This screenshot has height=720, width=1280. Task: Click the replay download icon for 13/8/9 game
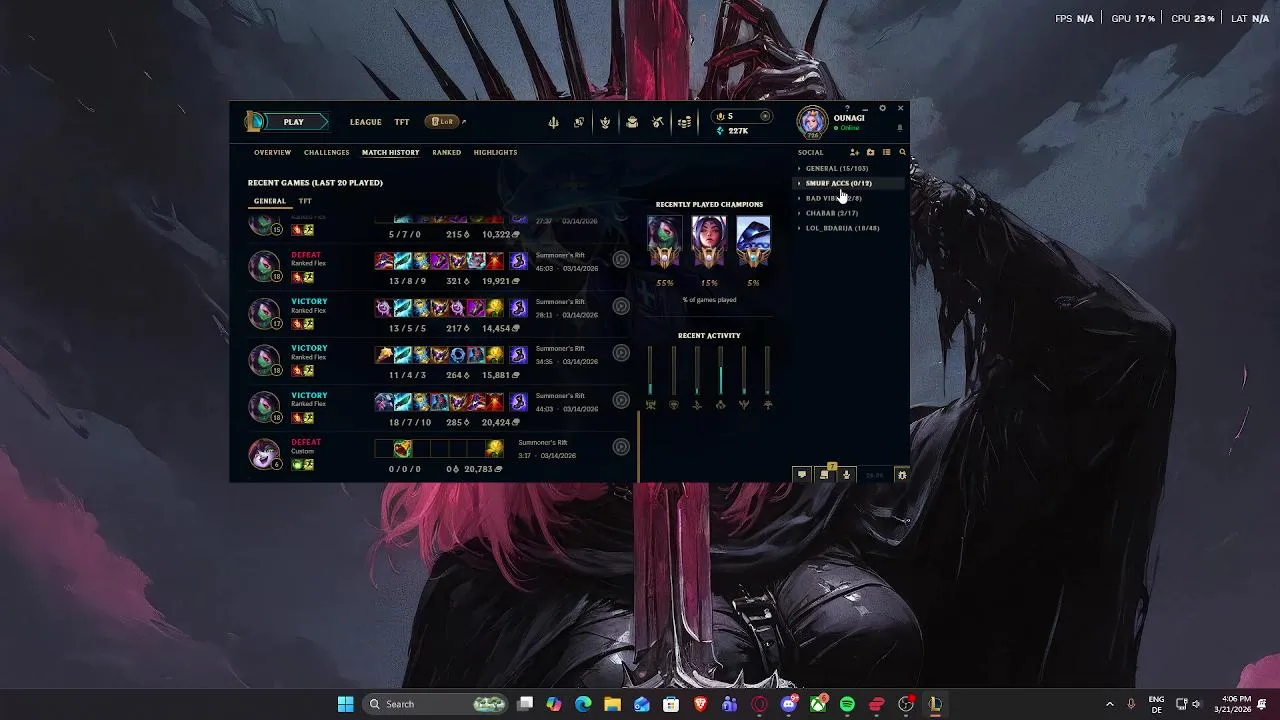point(621,259)
